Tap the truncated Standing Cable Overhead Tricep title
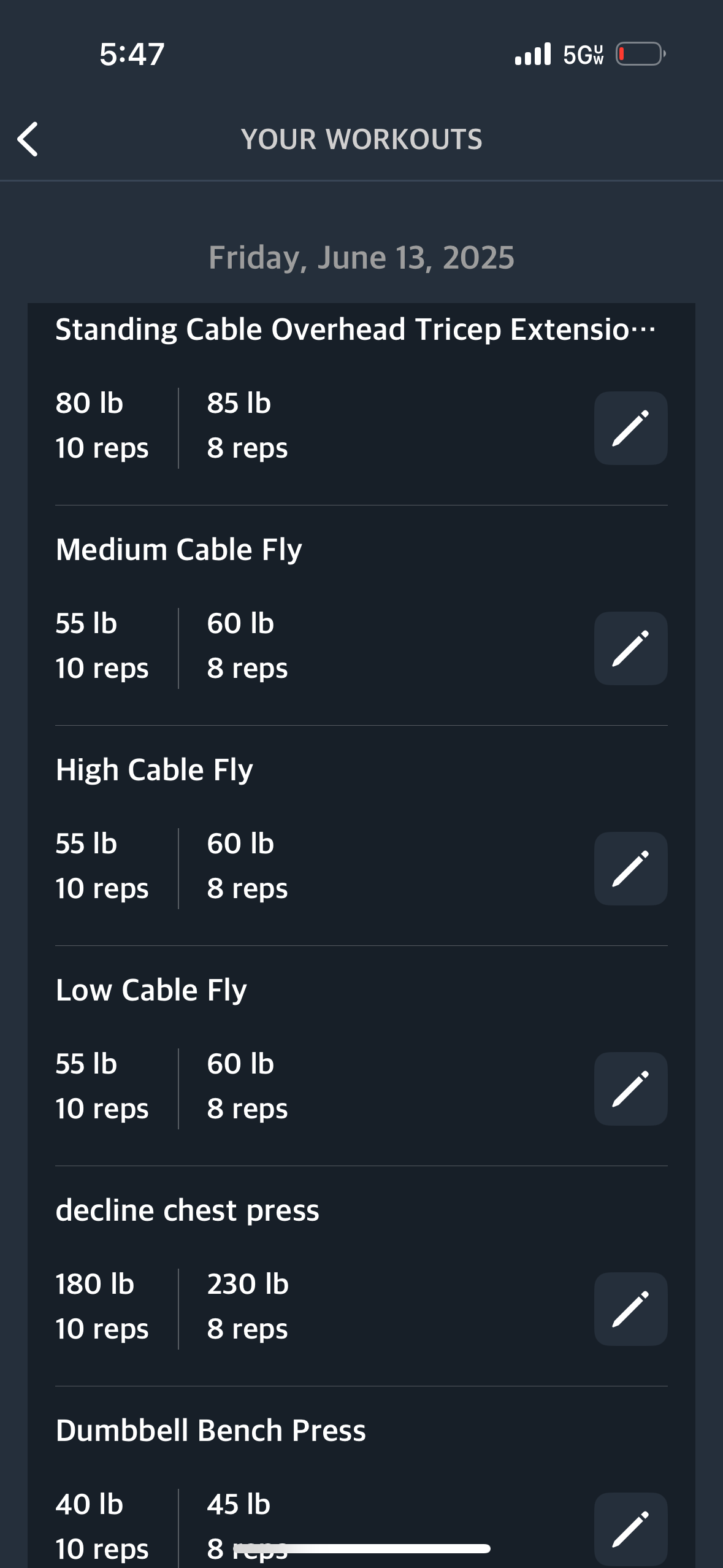Viewport: 723px width, 1568px height. [356, 329]
